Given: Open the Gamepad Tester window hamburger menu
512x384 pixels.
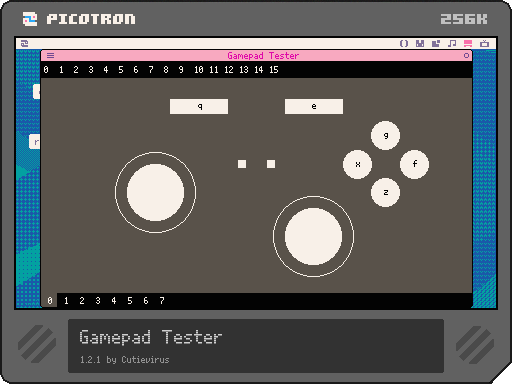Looking at the screenshot, I should (50, 55).
